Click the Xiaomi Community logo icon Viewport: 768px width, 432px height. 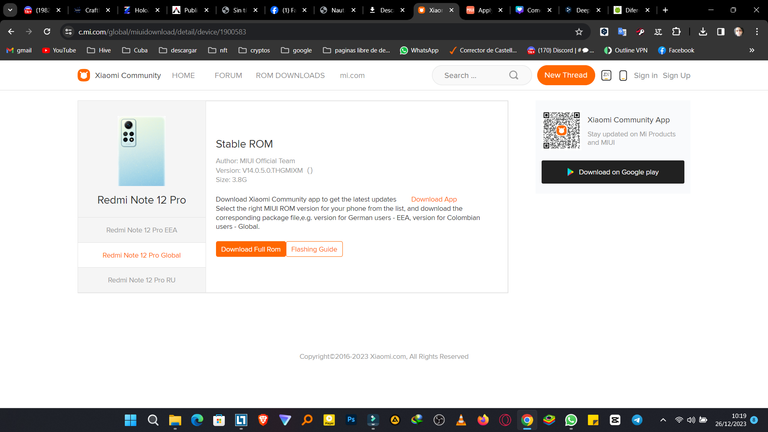click(84, 75)
